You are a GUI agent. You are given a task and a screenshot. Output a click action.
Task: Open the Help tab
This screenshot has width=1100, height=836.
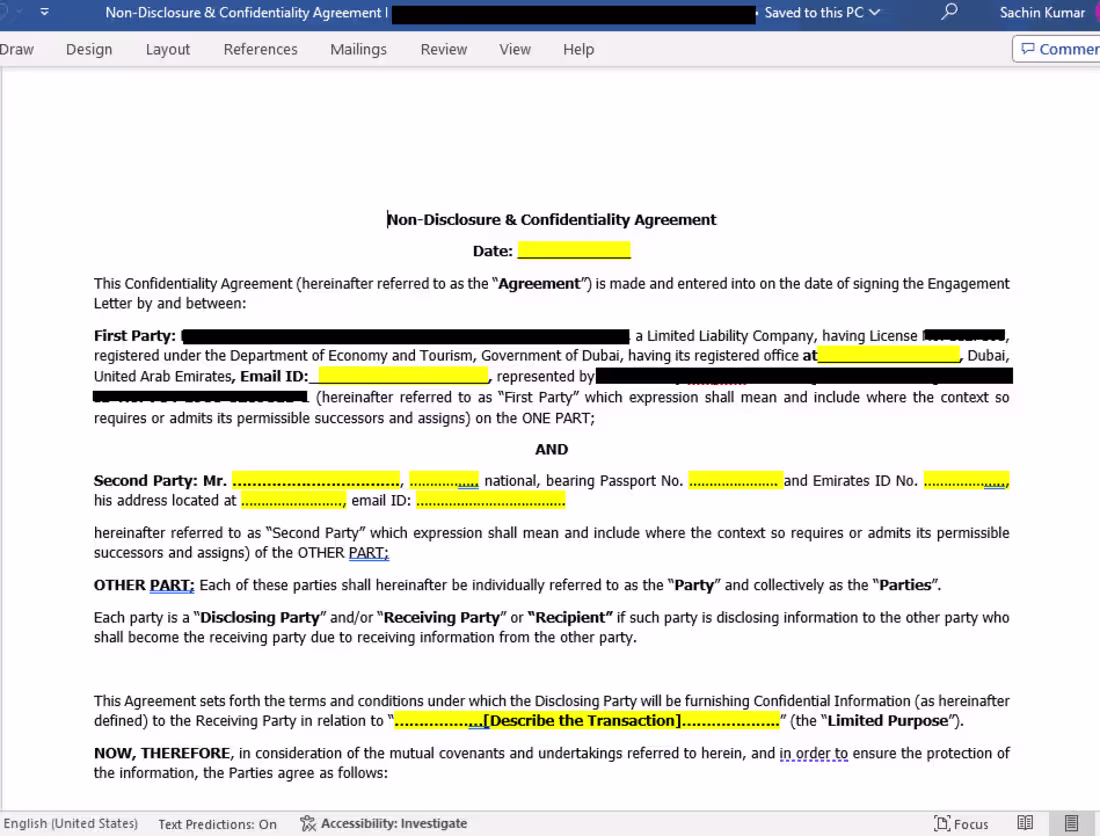click(x=578, y=49)
